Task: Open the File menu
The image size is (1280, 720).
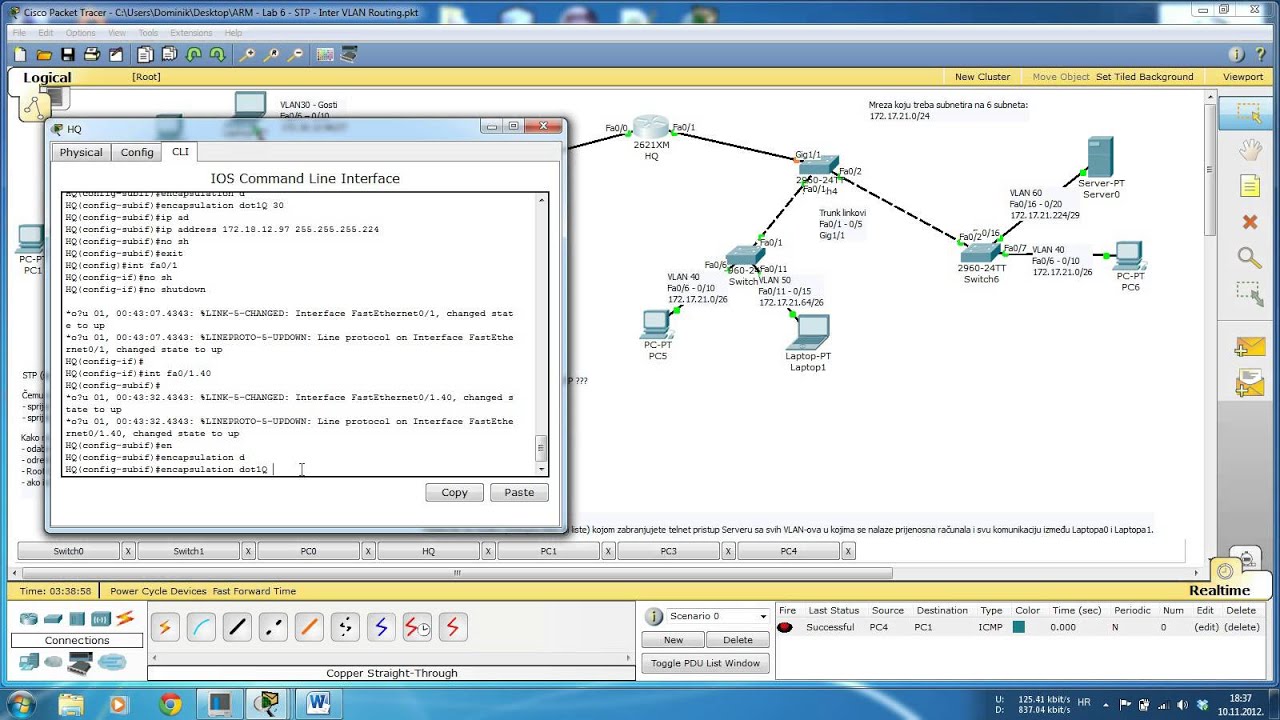Action: pos(19,33)
